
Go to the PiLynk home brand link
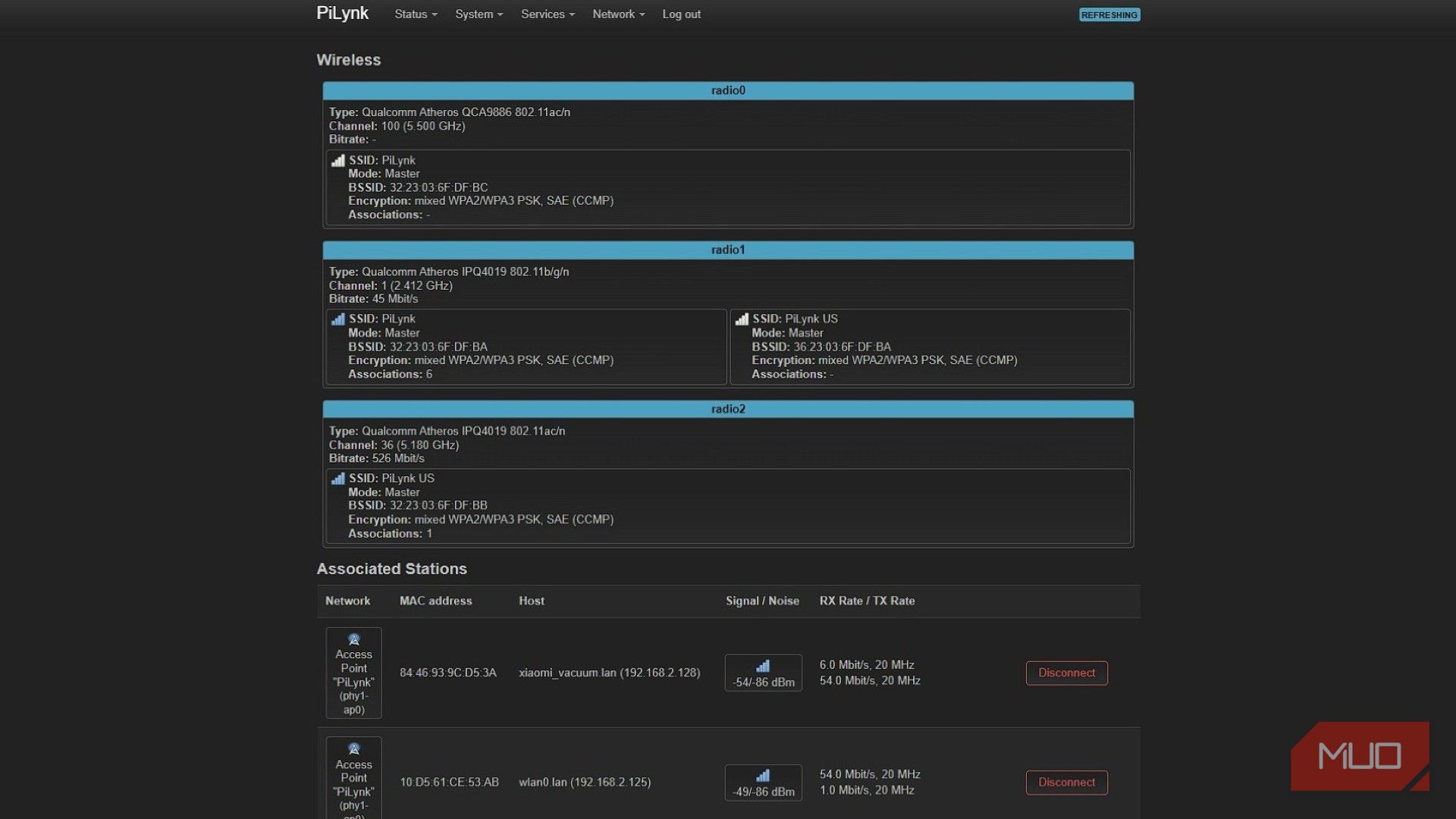point(342,13)
